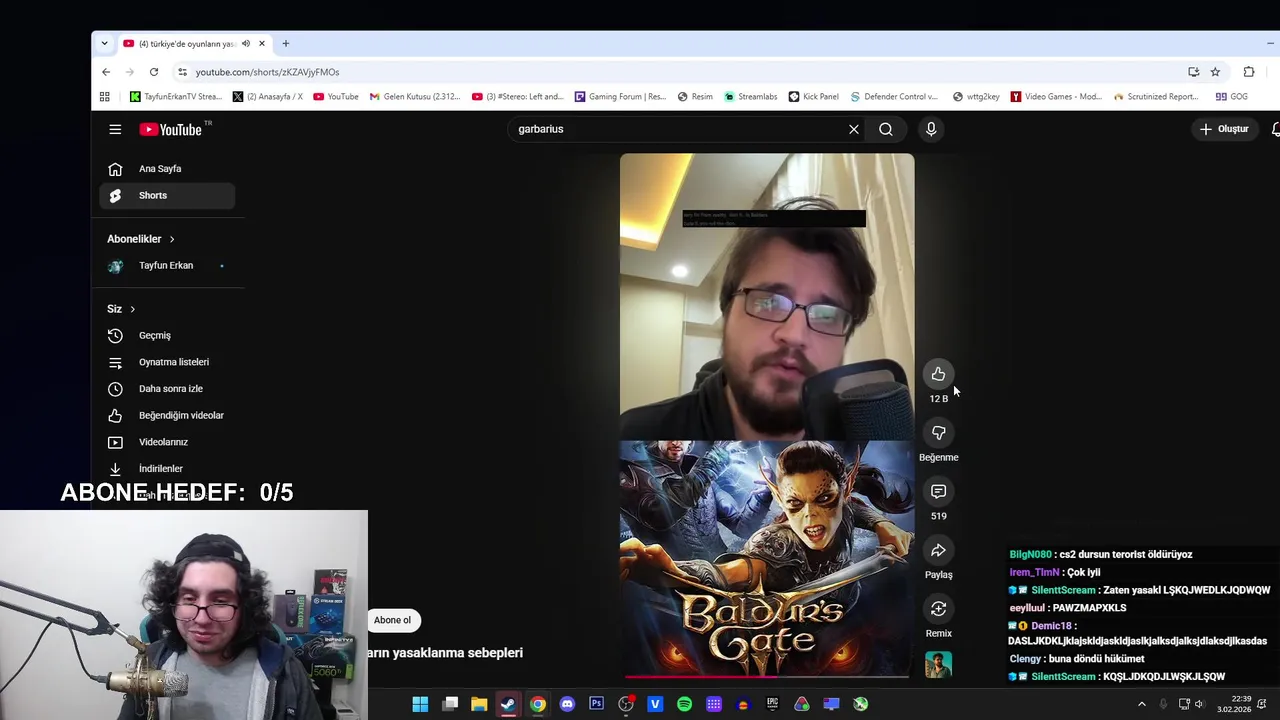Share the Short via Paylaş
Viewport: 1280px width, 720px height.
tap(938, 550)
